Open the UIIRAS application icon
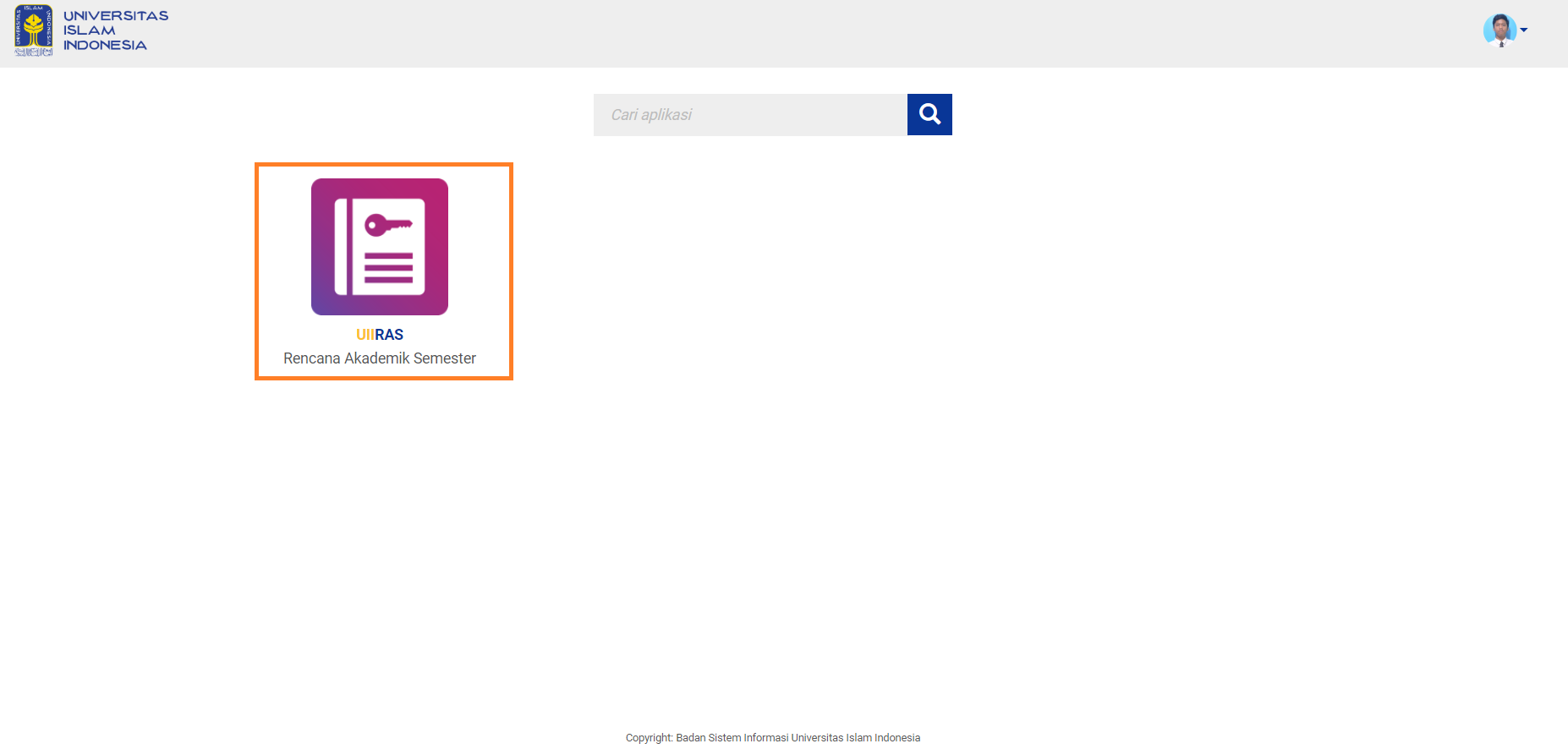 pyautogui.click(x=380, y=247)
